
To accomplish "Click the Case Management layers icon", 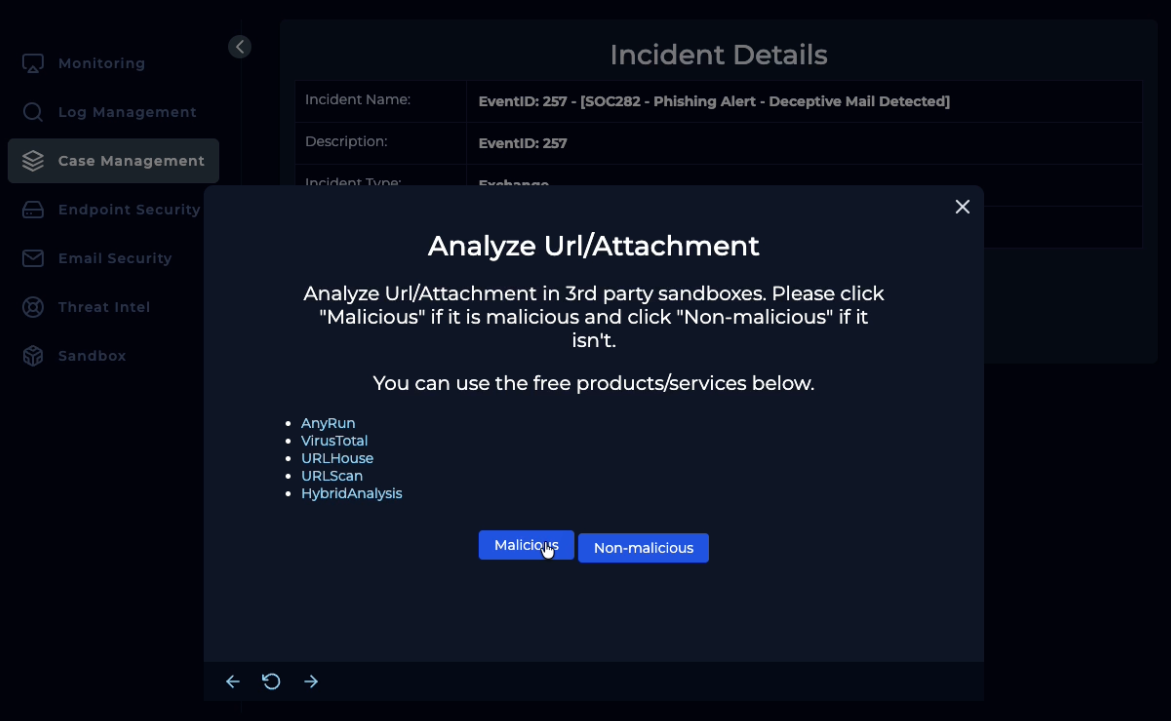I will [x=33, y=161].
